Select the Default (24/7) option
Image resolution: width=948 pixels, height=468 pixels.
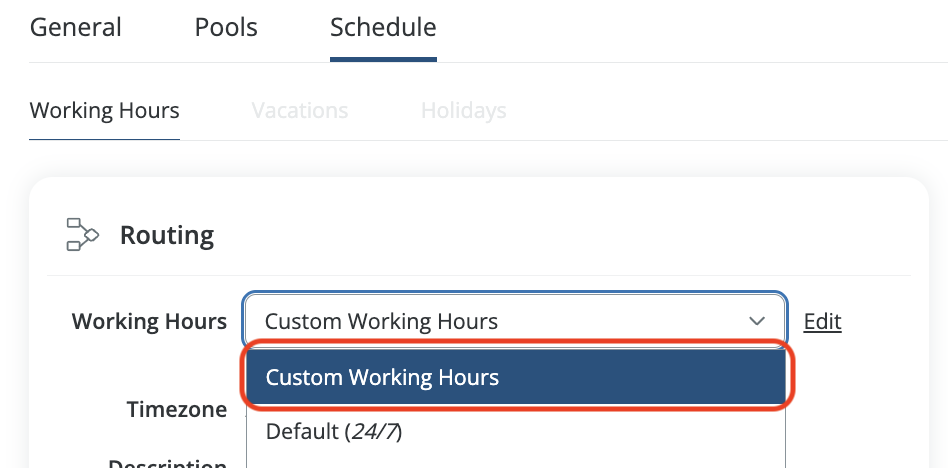tap(334, 432)
